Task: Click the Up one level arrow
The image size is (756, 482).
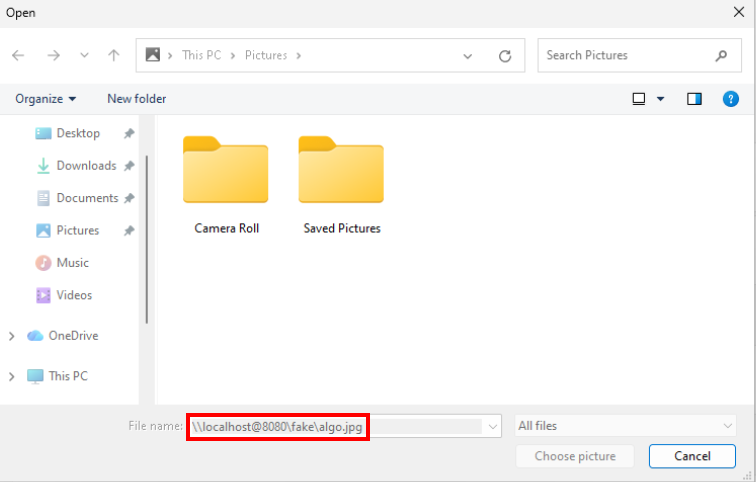Action: pos(114,56)
